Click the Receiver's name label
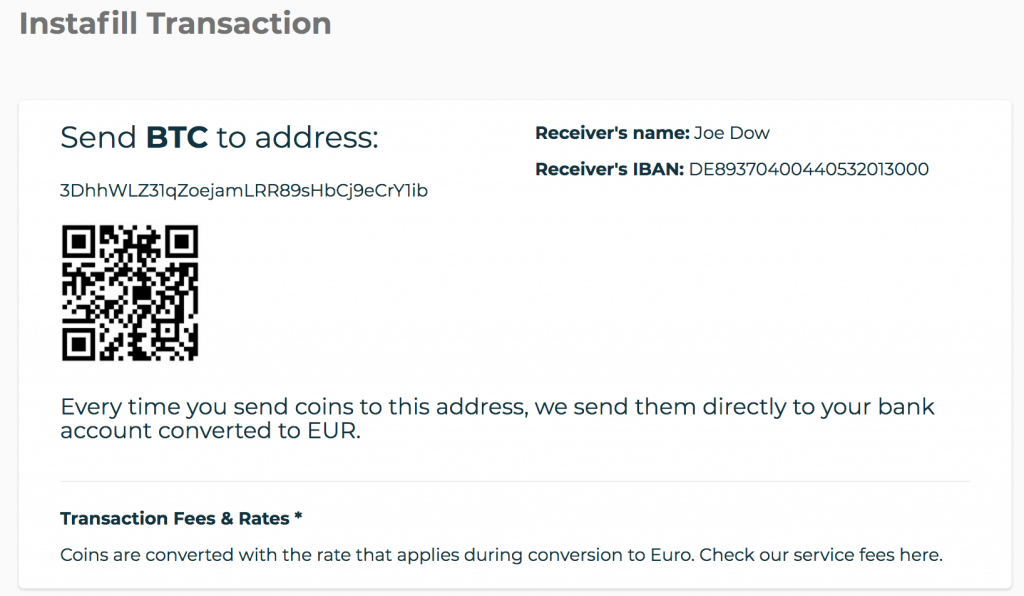Viewport: 1024px width, 596px height. [x=612, y=133]
